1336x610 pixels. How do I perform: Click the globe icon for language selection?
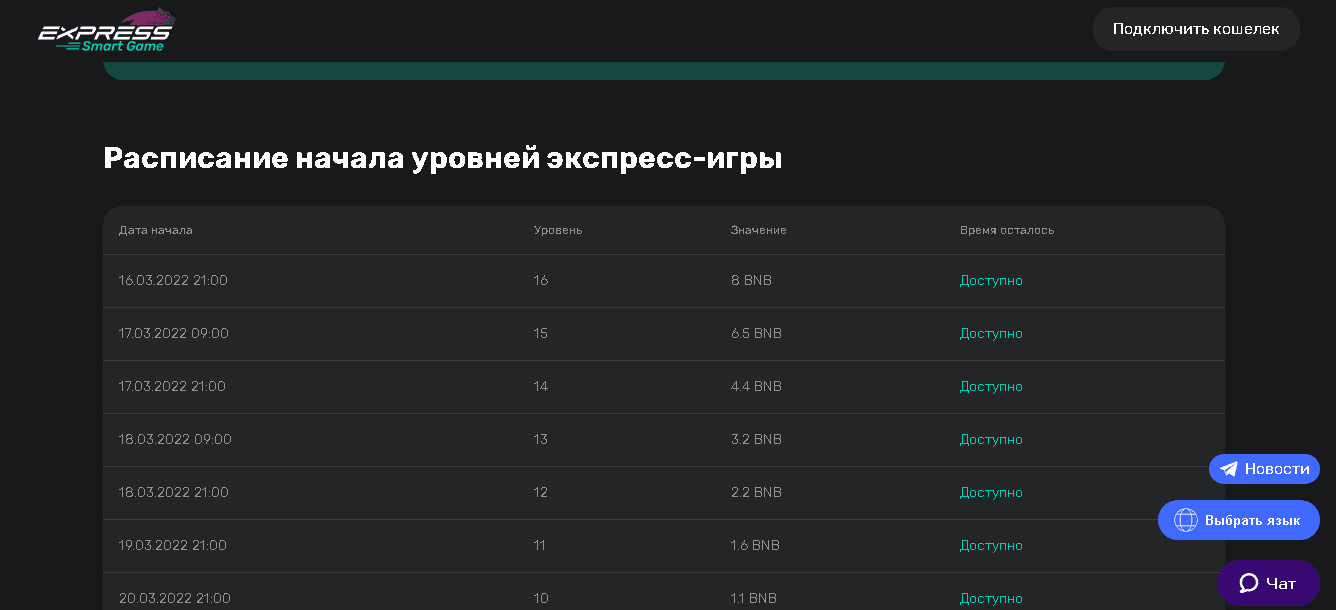(x=1185, y=520)
